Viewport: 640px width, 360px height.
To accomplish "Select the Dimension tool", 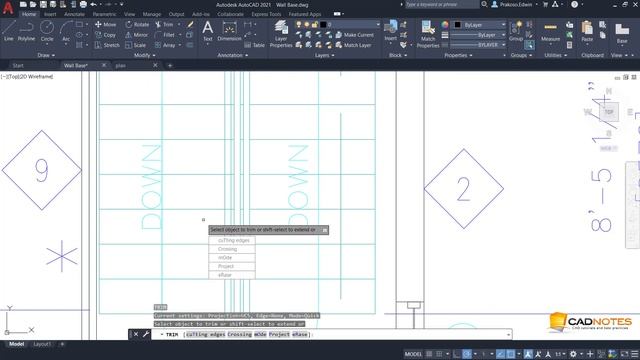I will [x=229, y=31].
